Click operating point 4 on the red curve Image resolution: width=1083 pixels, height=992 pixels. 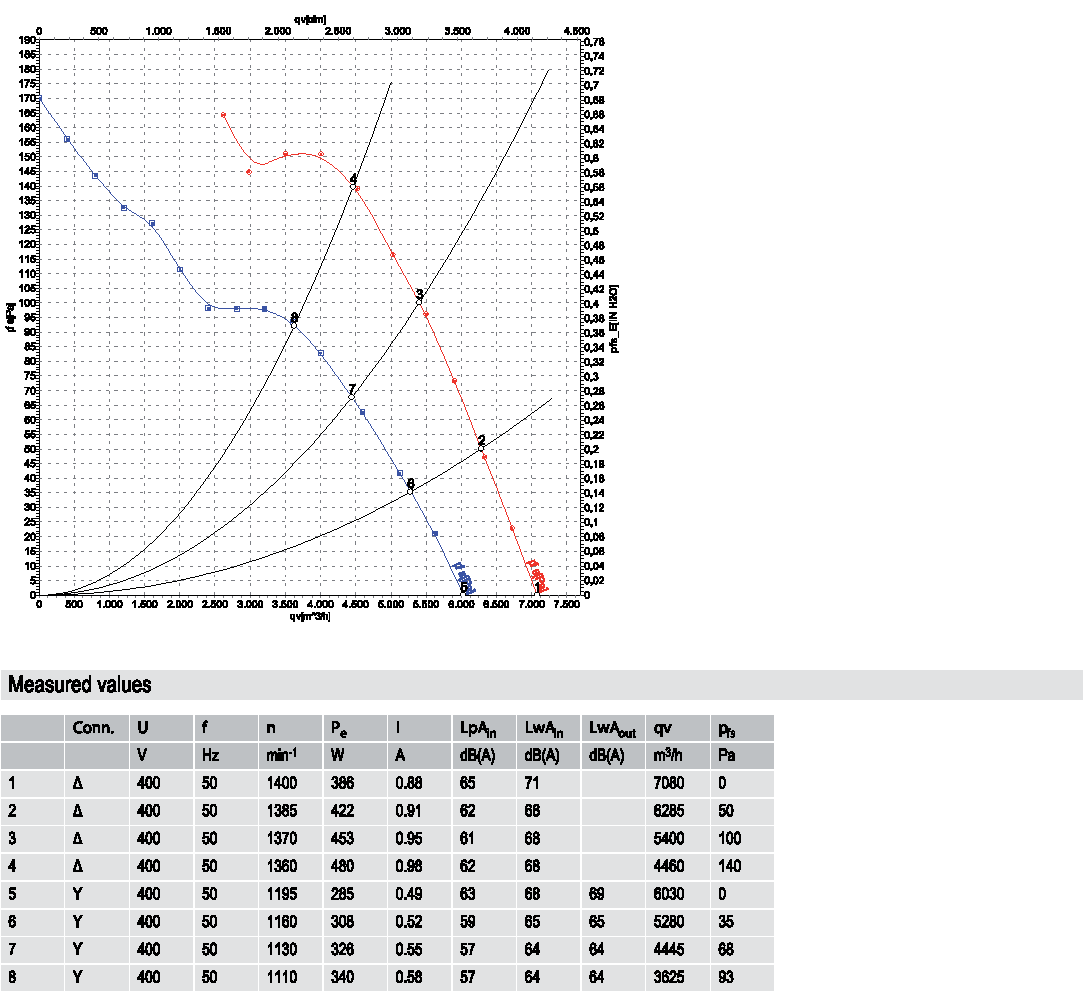pyautogui.click(x=353, y=187)
